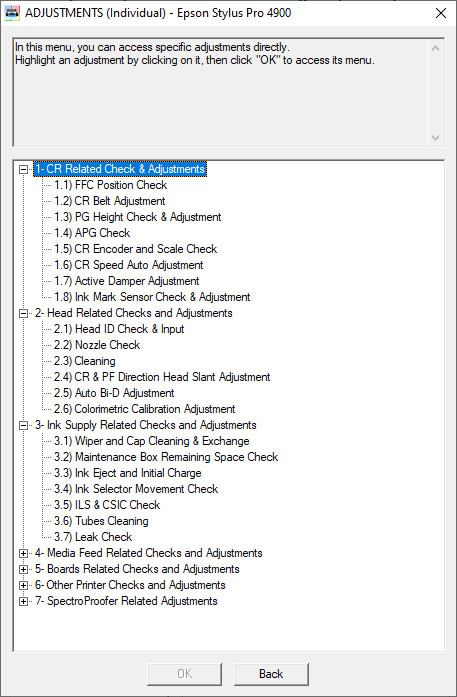Click the printer icon in the title bar
The width and height of the screenshot is (457, 697).
click(12, 13)
